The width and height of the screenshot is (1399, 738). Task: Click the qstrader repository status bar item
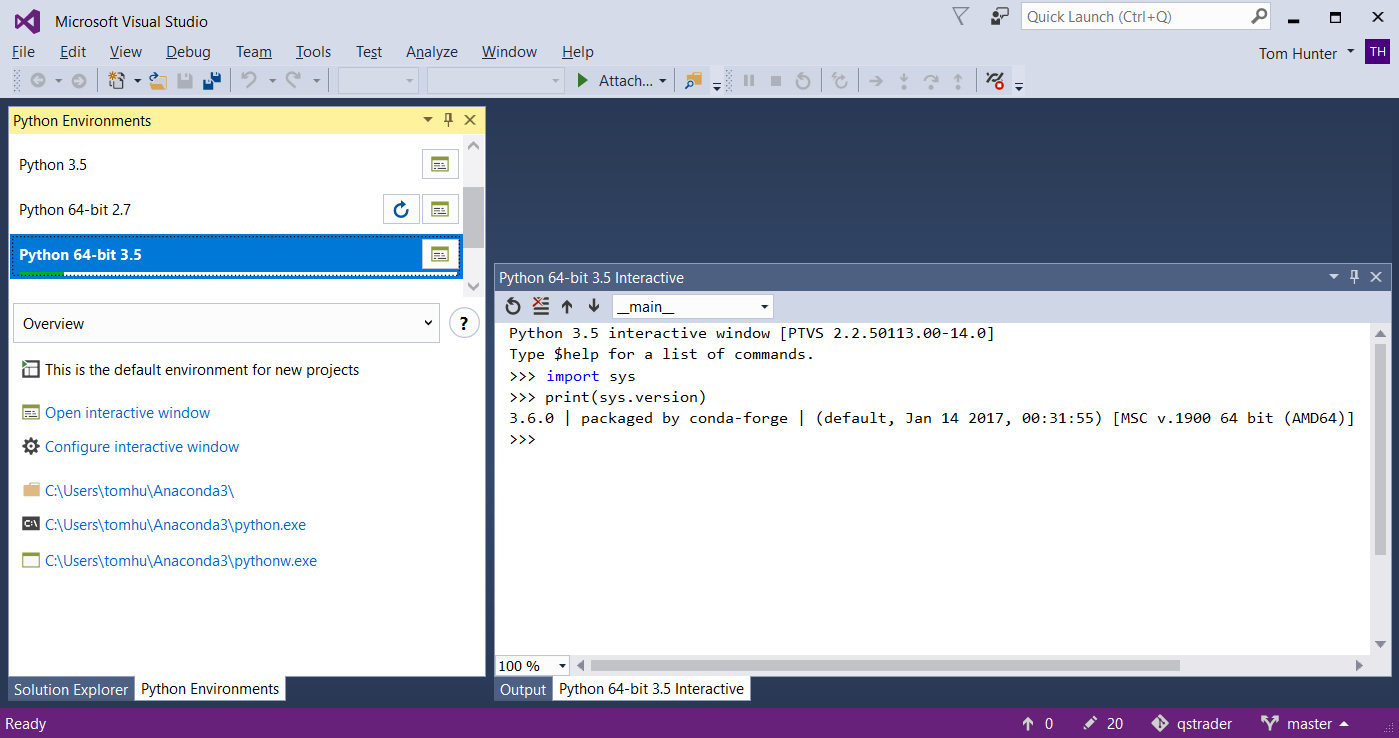(1192, 723)
